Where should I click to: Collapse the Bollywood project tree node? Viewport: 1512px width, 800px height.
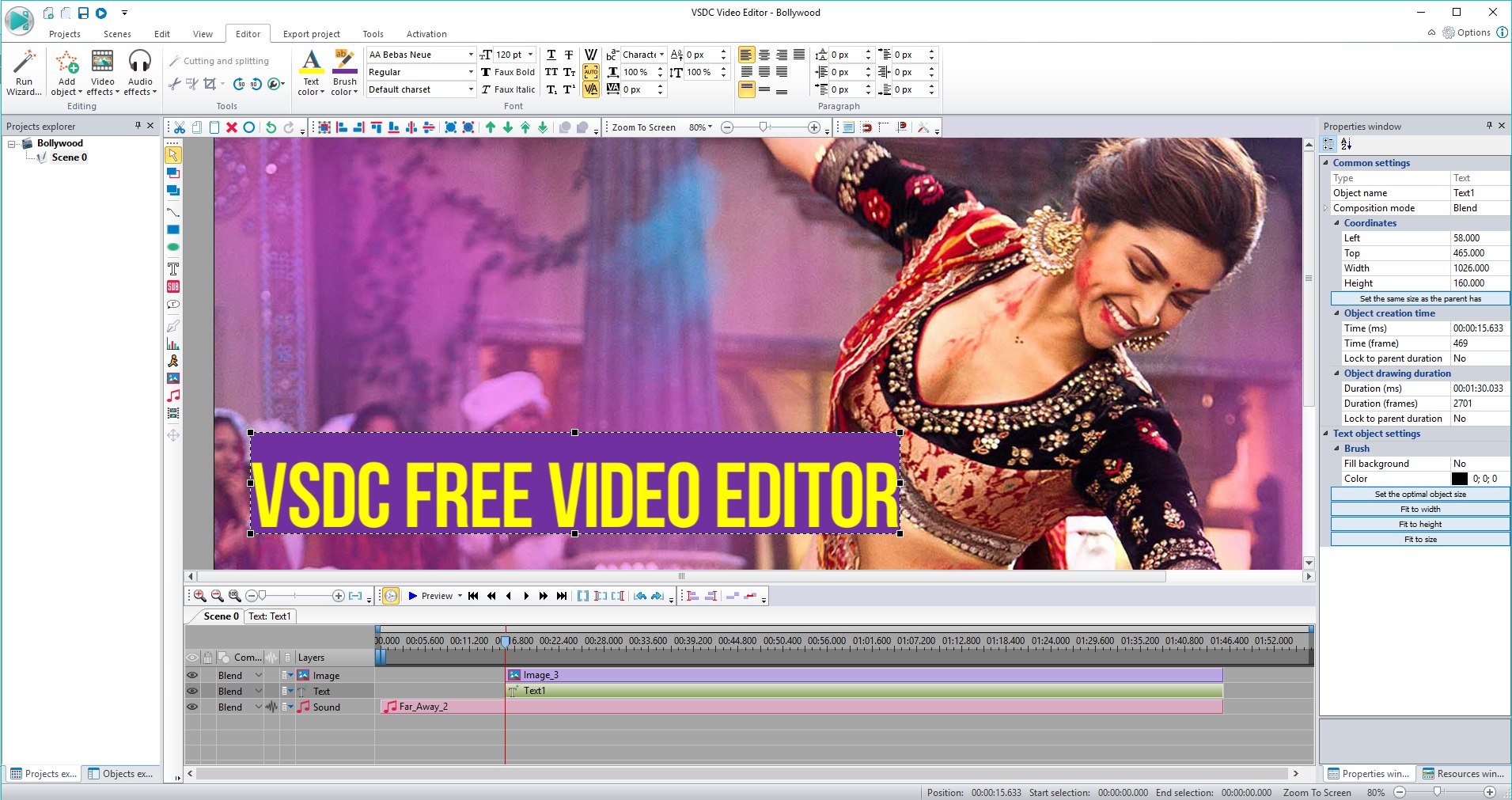click(12, 144)
